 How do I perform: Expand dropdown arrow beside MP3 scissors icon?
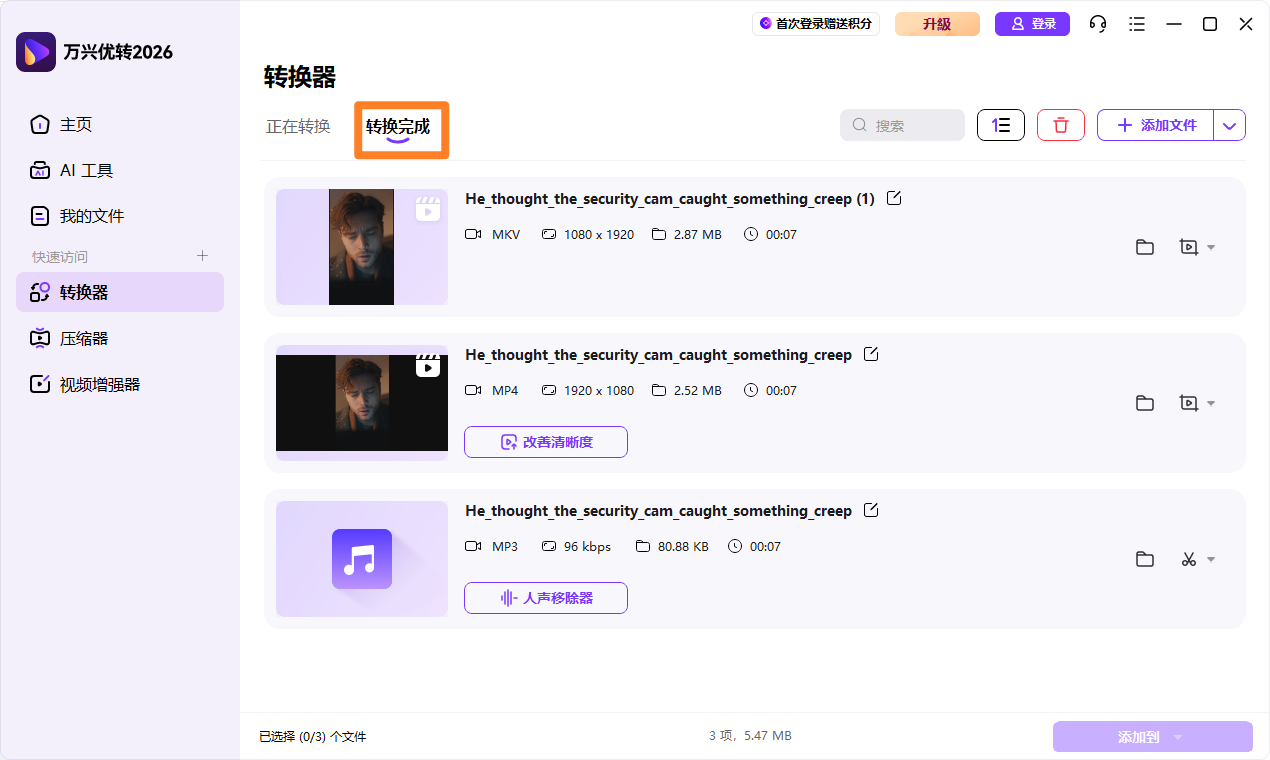point(1211,560)
